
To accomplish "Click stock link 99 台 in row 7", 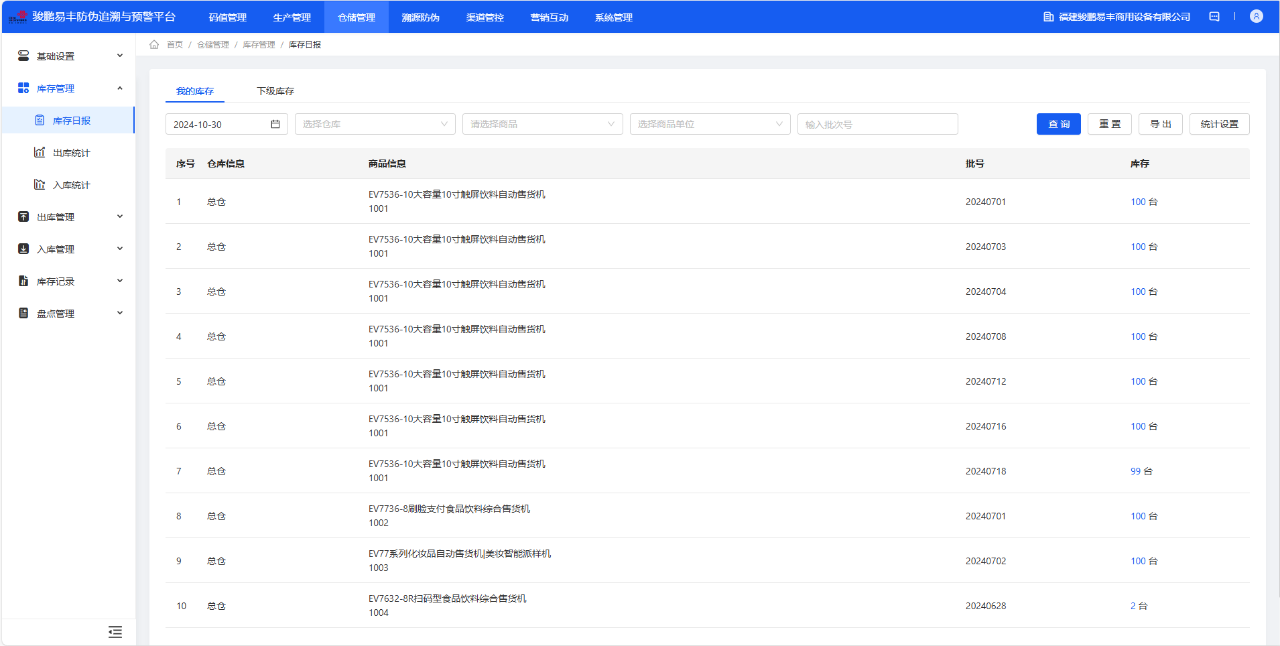I will pos(1140,471).
